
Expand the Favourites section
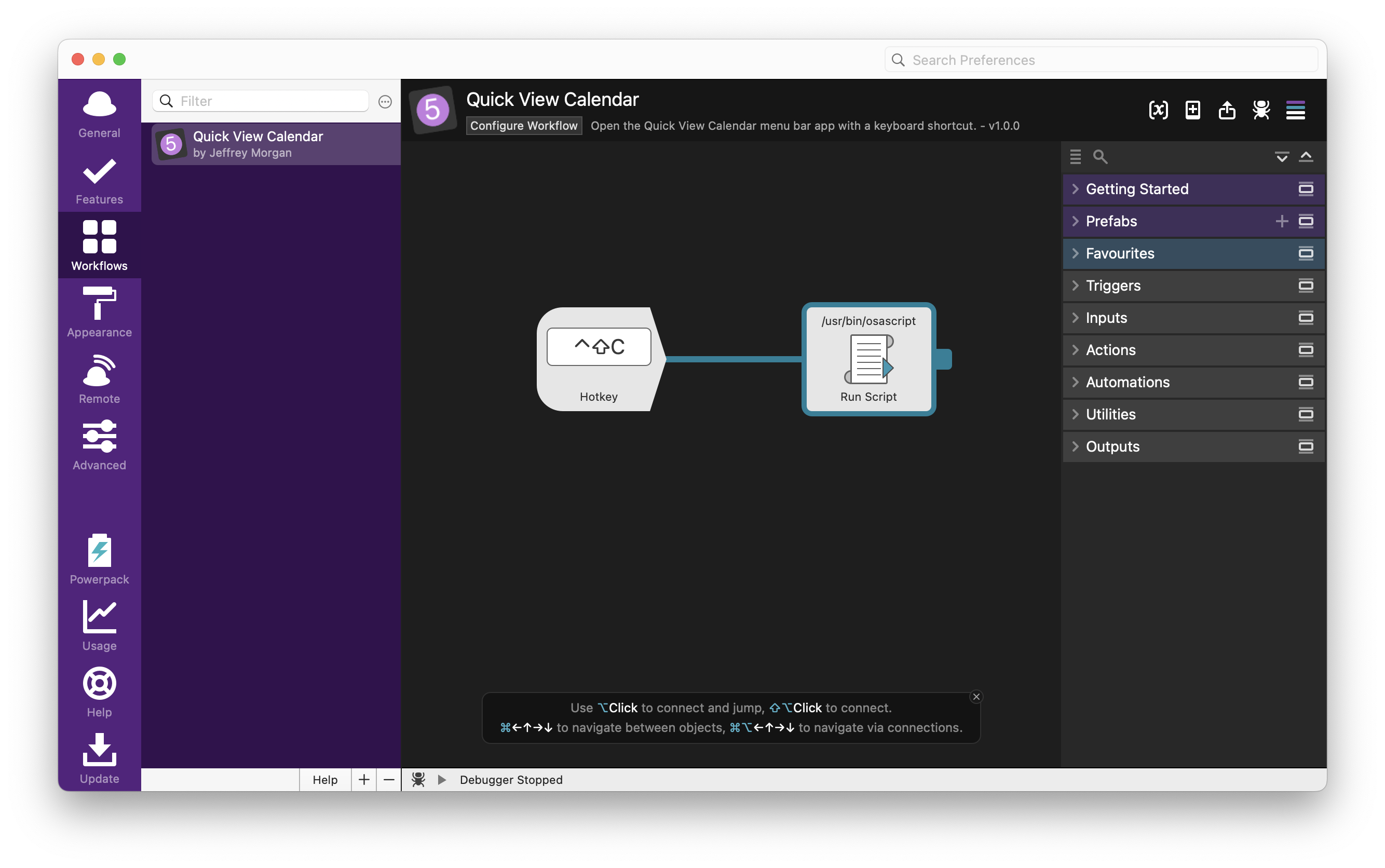[x=1075, y=253]
